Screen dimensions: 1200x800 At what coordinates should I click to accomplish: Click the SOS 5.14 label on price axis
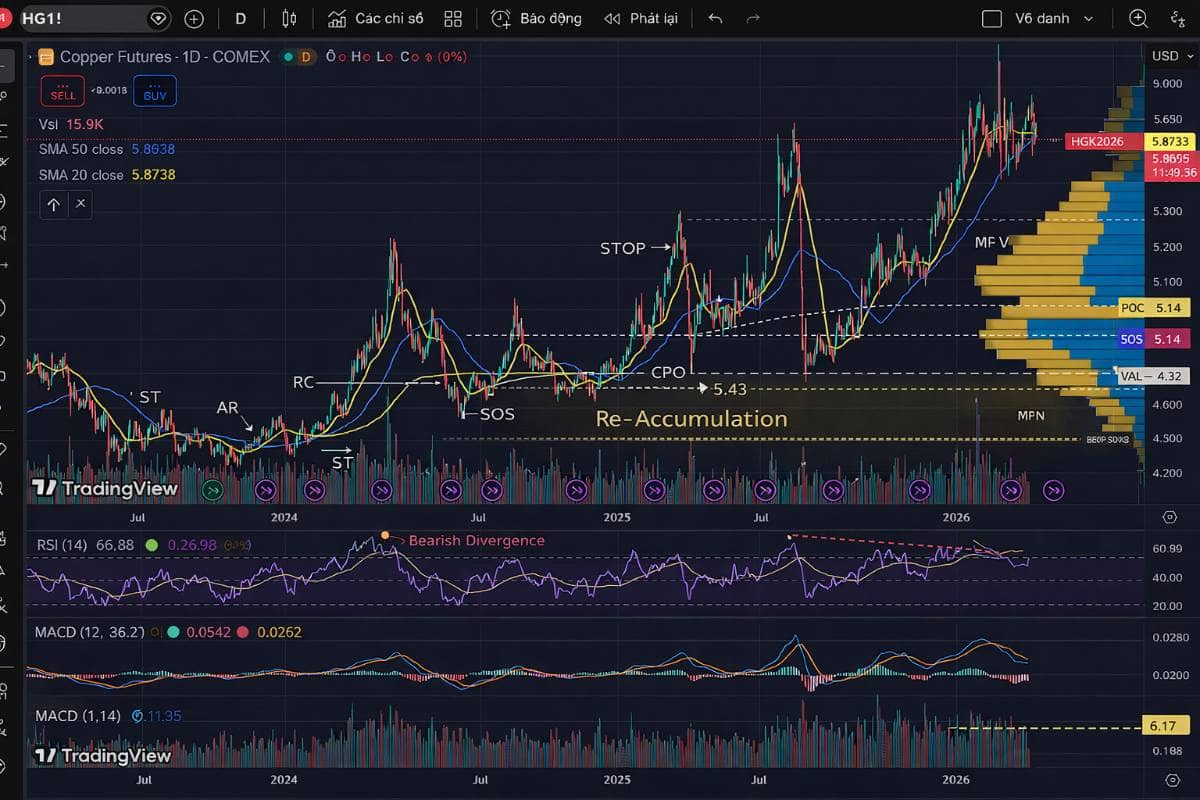point(1155,339)
